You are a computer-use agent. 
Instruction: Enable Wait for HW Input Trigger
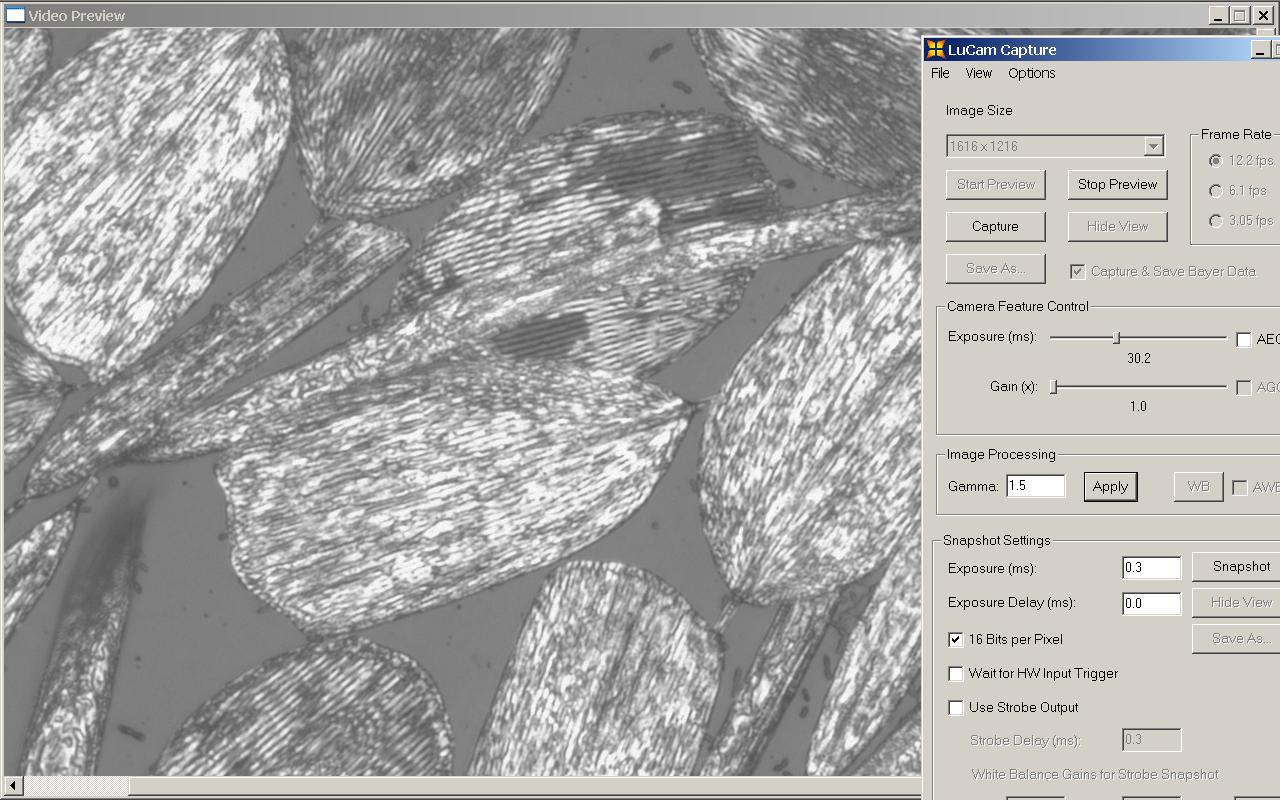point(956,674)
